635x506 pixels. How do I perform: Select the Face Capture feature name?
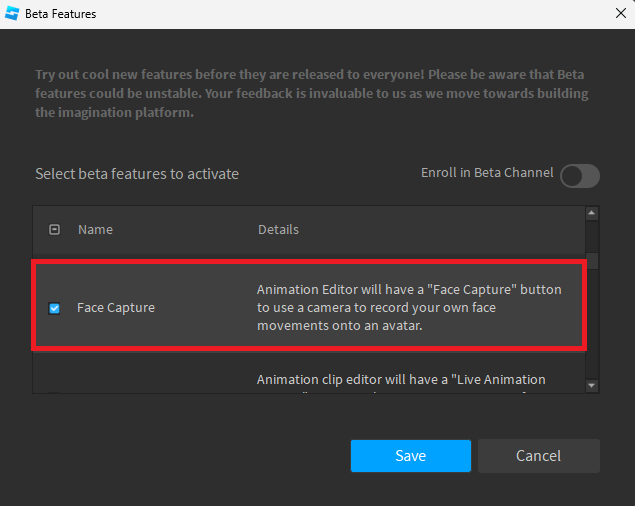tap(116, 308)
